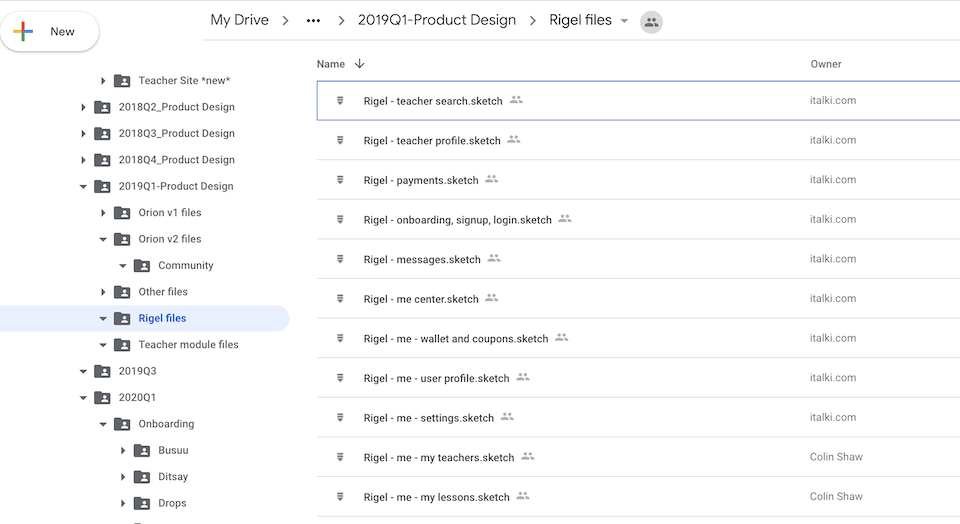This screenshot has width=960, height=524.
Task: Select Teacher module files in sidebar
Action: click(188, 344)
